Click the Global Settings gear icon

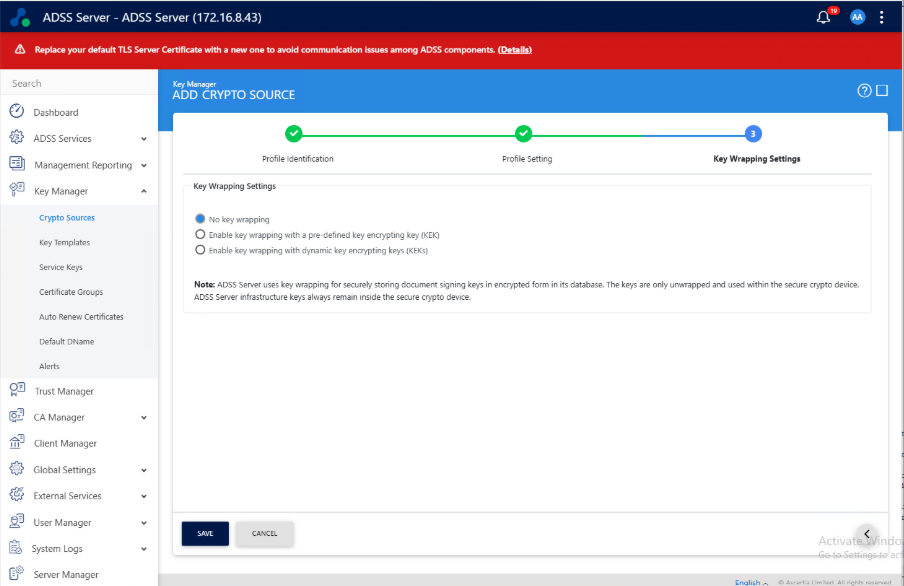17,468
